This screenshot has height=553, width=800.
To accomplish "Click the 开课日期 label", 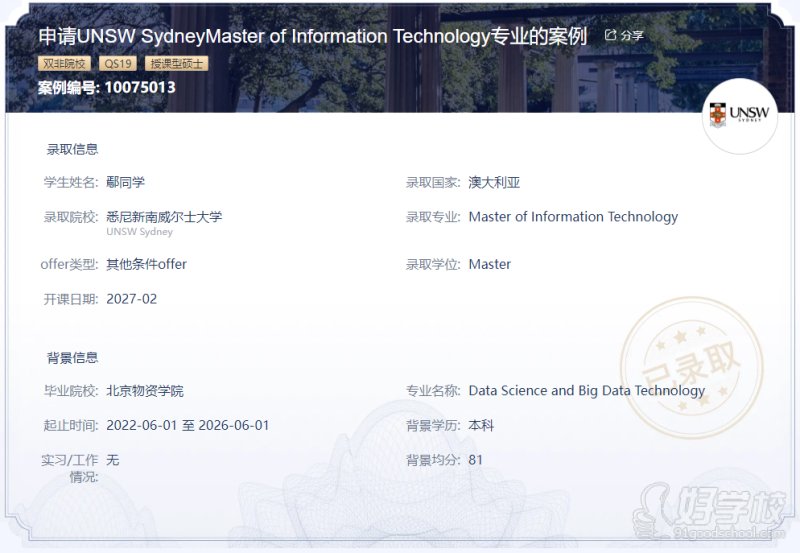I will tap(71, 299).
